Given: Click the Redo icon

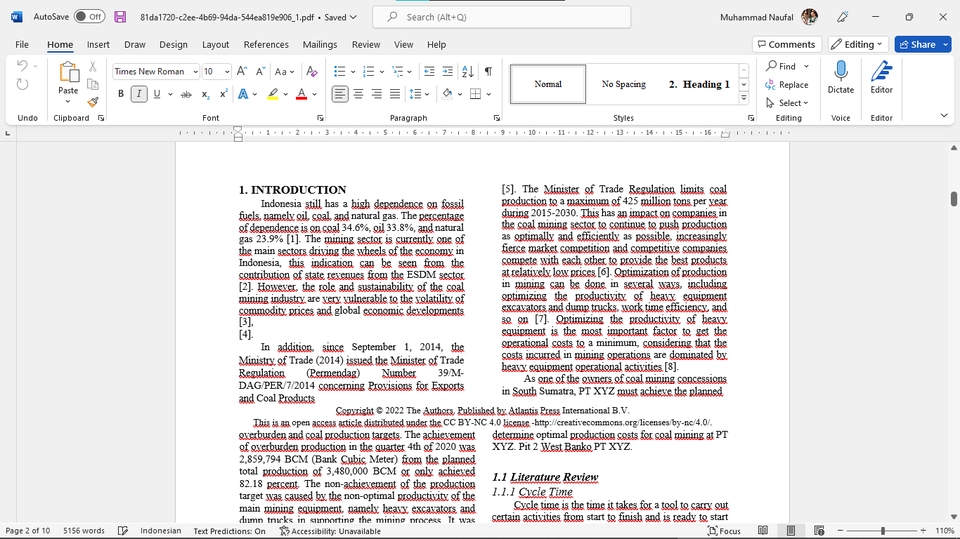Looking at the screenshot, I should click(22, 85).
